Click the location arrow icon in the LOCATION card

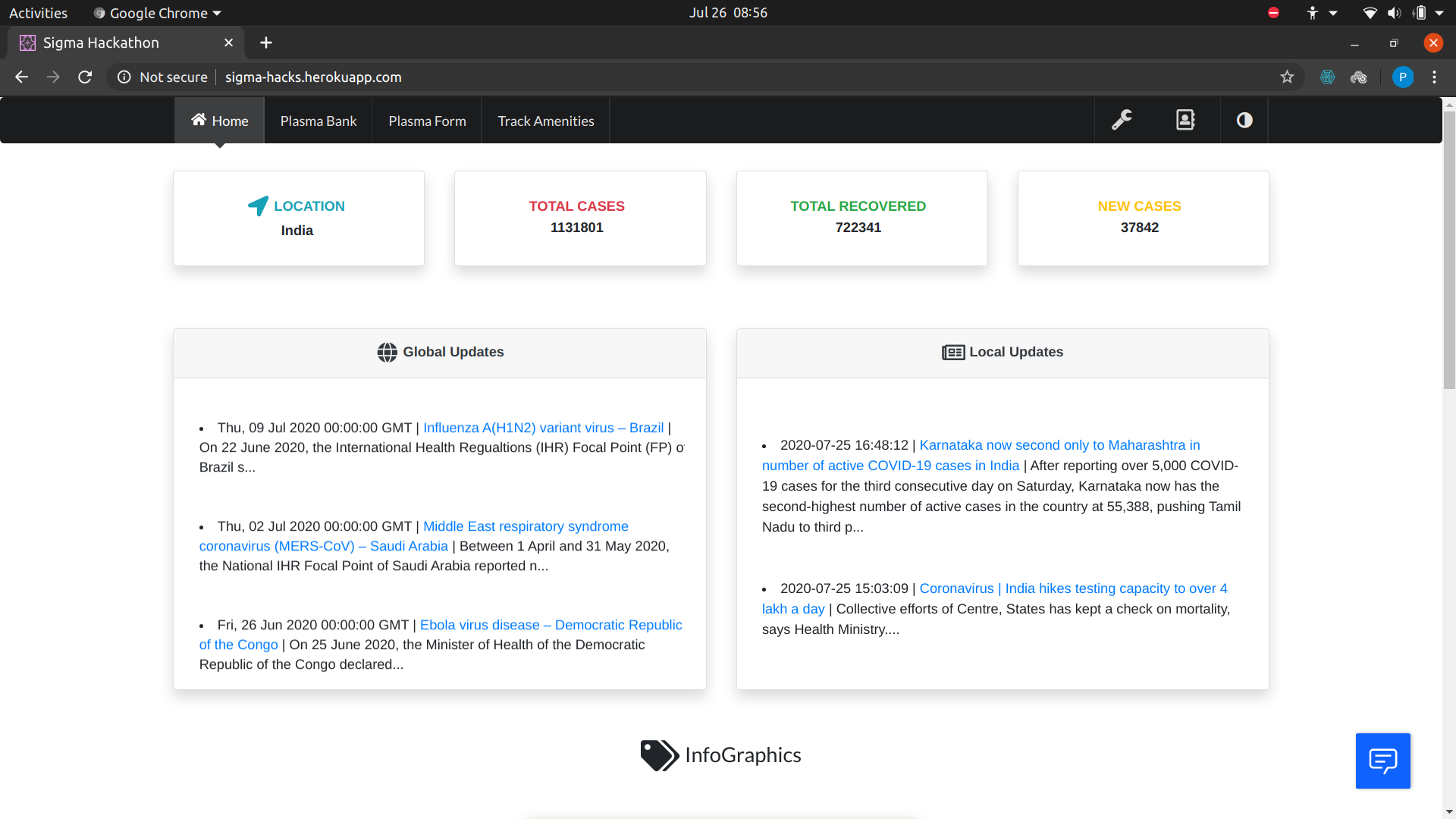pos(258,206)
